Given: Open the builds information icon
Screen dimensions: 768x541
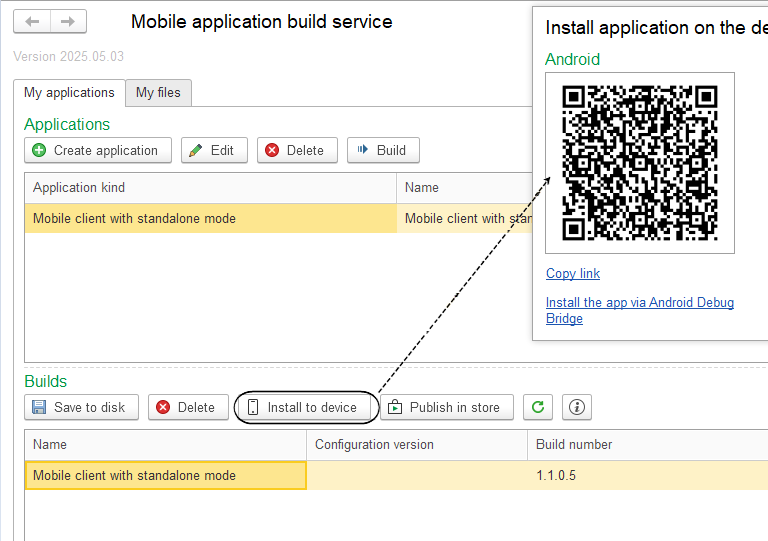Looking at the screenshot, I should coord(576,407).
